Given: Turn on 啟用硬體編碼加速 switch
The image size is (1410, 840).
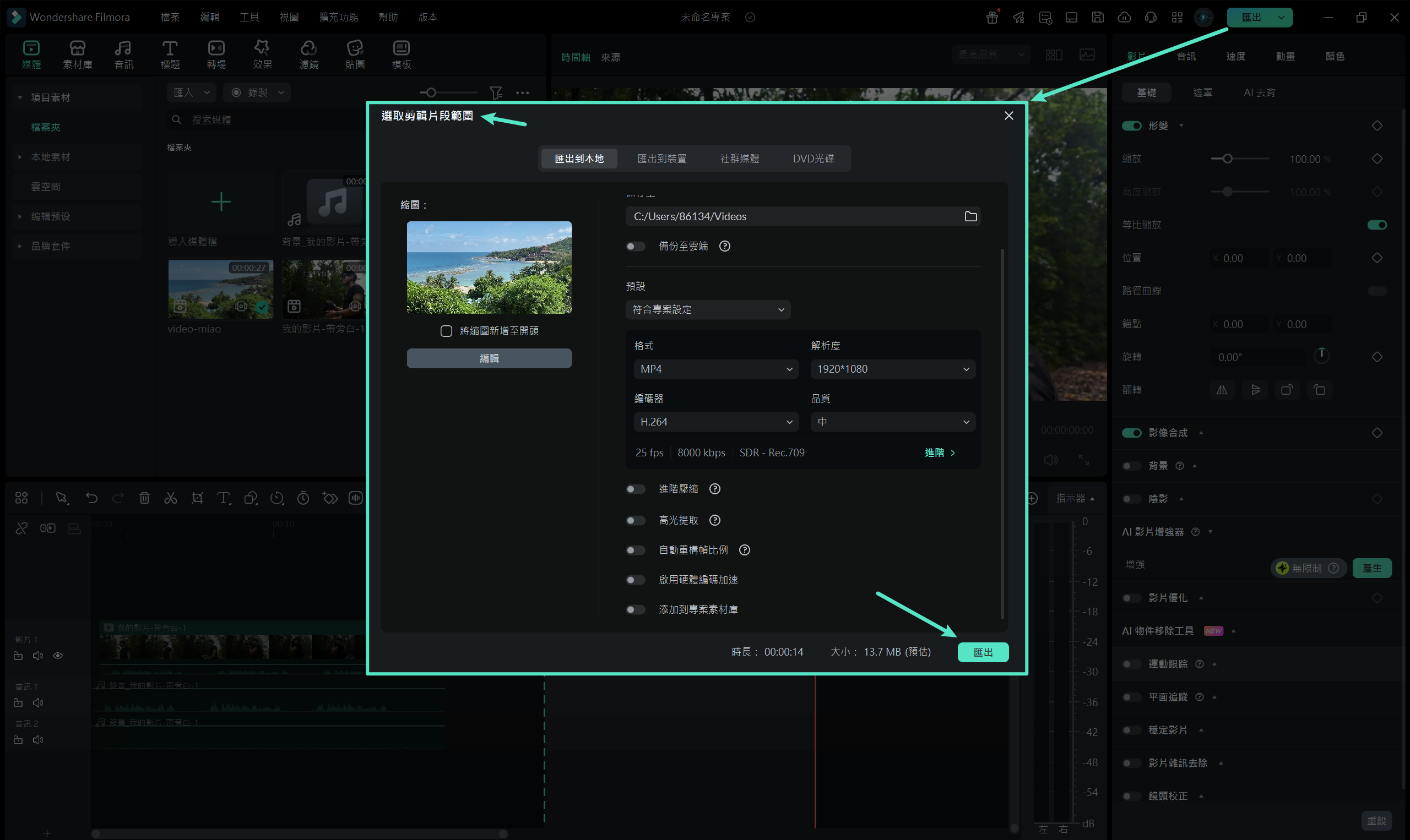Looking at the screenshot, I should coord(636,580).
